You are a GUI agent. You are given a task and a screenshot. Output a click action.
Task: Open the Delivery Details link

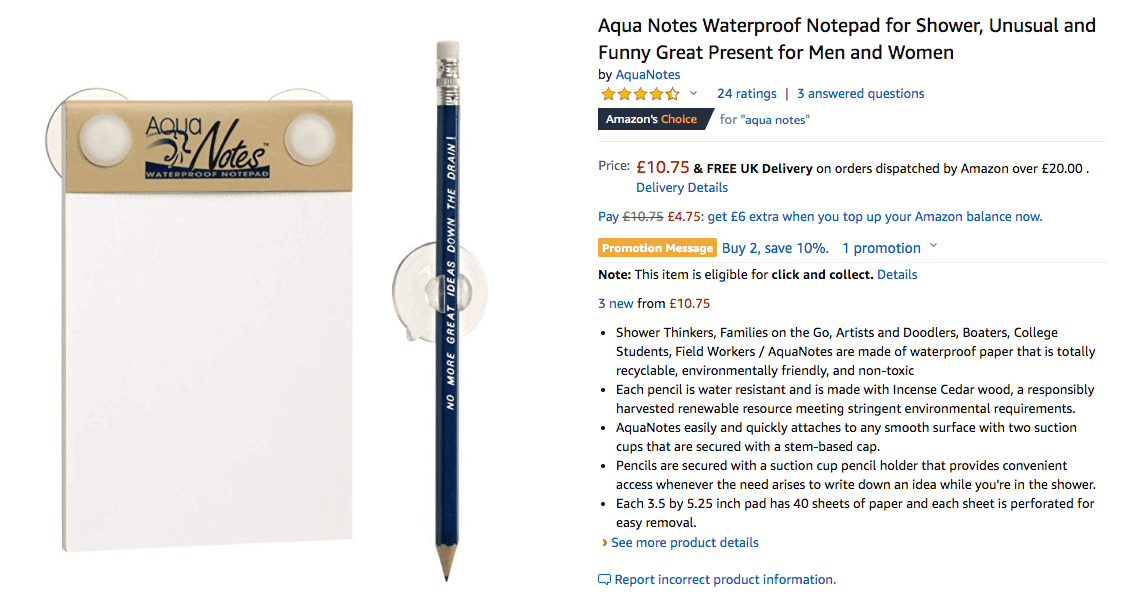click(x=681, y=188)
